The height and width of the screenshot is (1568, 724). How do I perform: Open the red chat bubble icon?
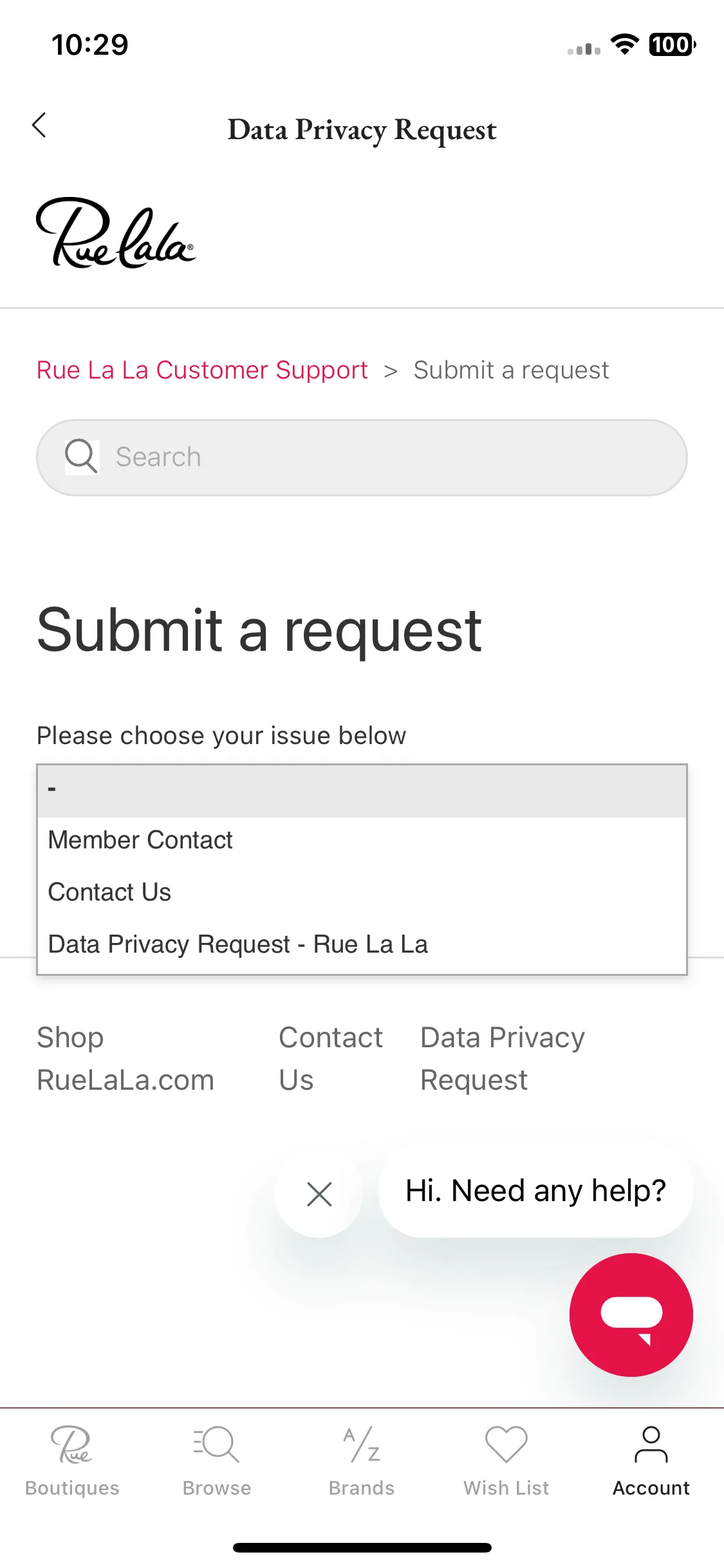(631, 1315)
